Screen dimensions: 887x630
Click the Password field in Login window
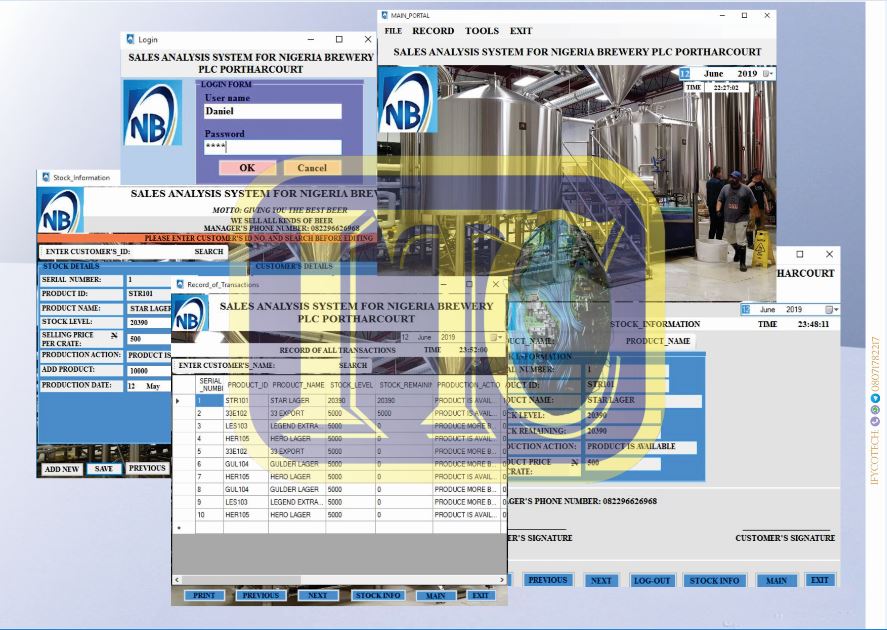pyautogui.click(x=273, y=147)
